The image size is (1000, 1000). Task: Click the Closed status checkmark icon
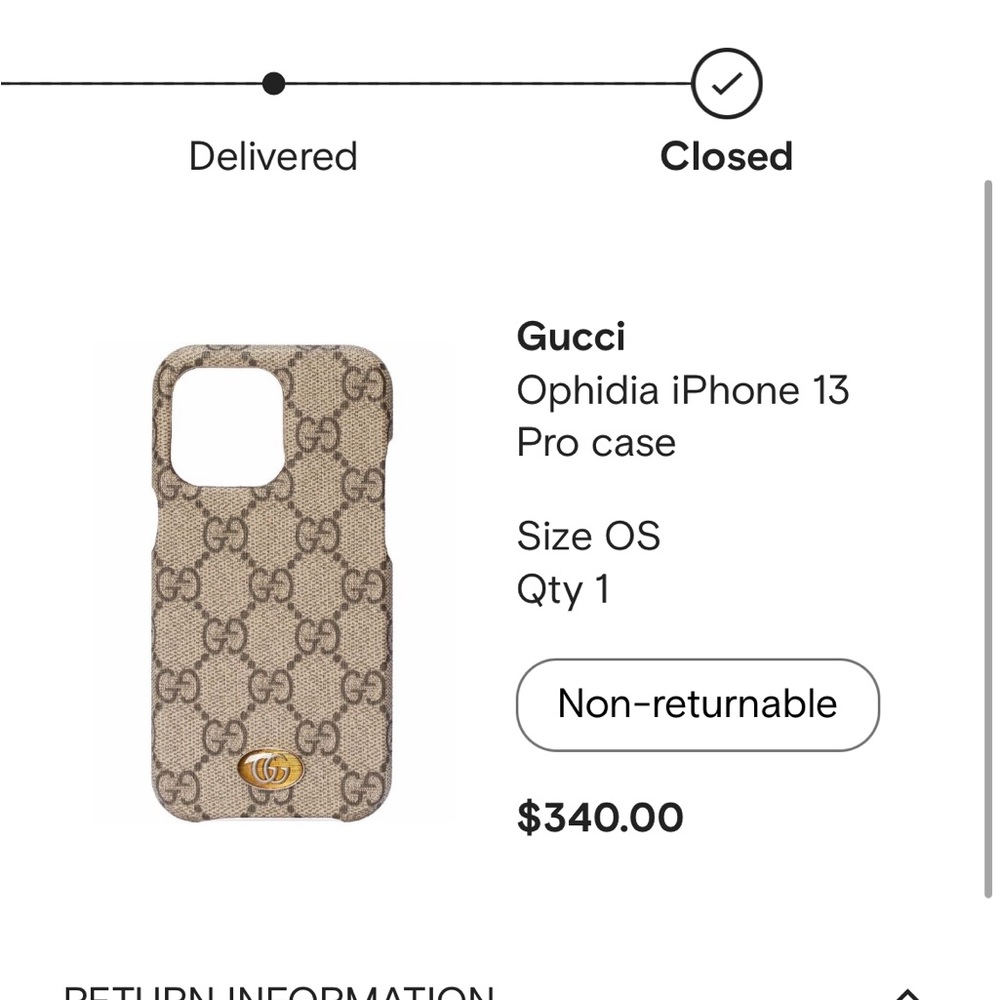(726, 83)
